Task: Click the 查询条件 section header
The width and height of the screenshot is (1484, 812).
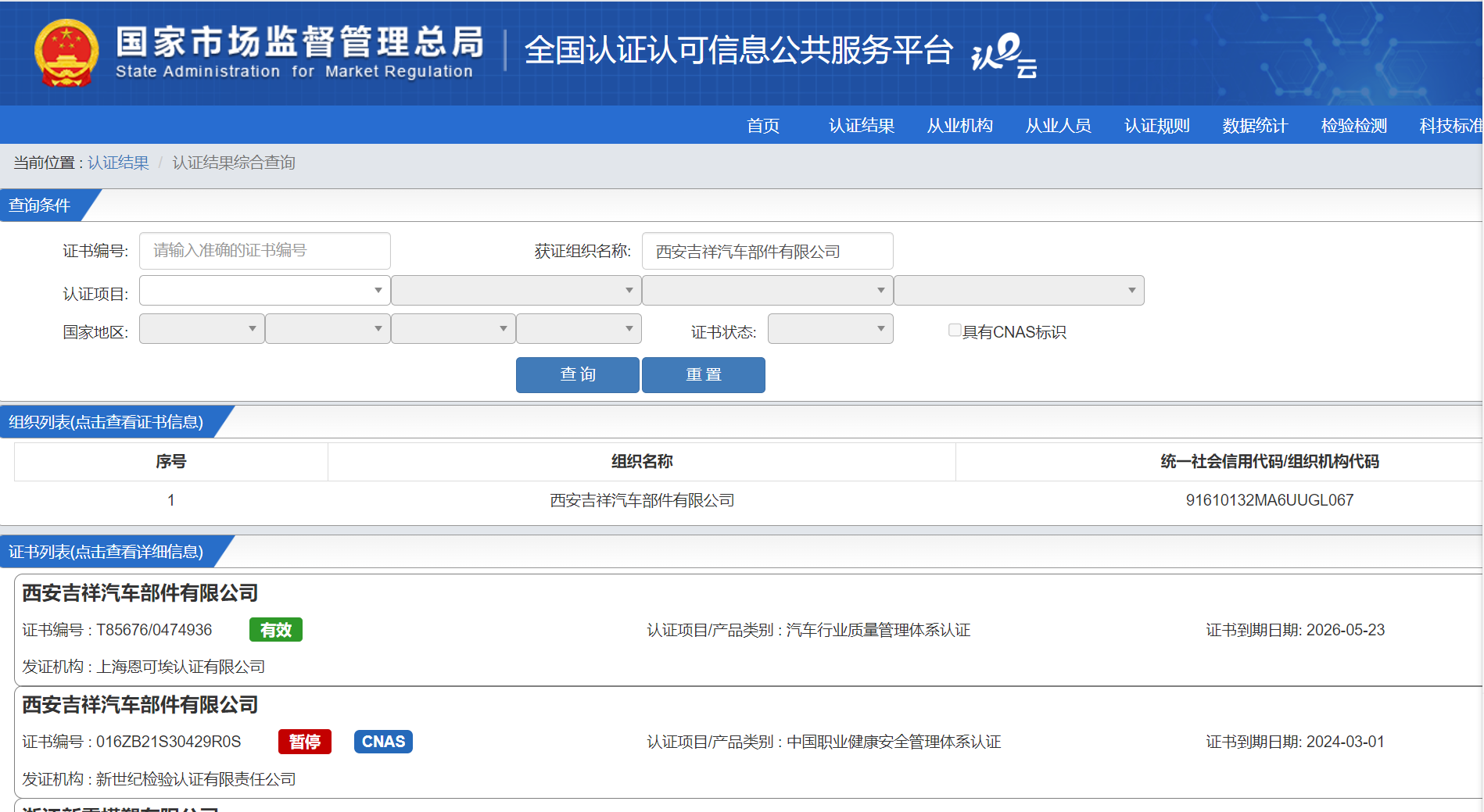Action: pos(40,206)
